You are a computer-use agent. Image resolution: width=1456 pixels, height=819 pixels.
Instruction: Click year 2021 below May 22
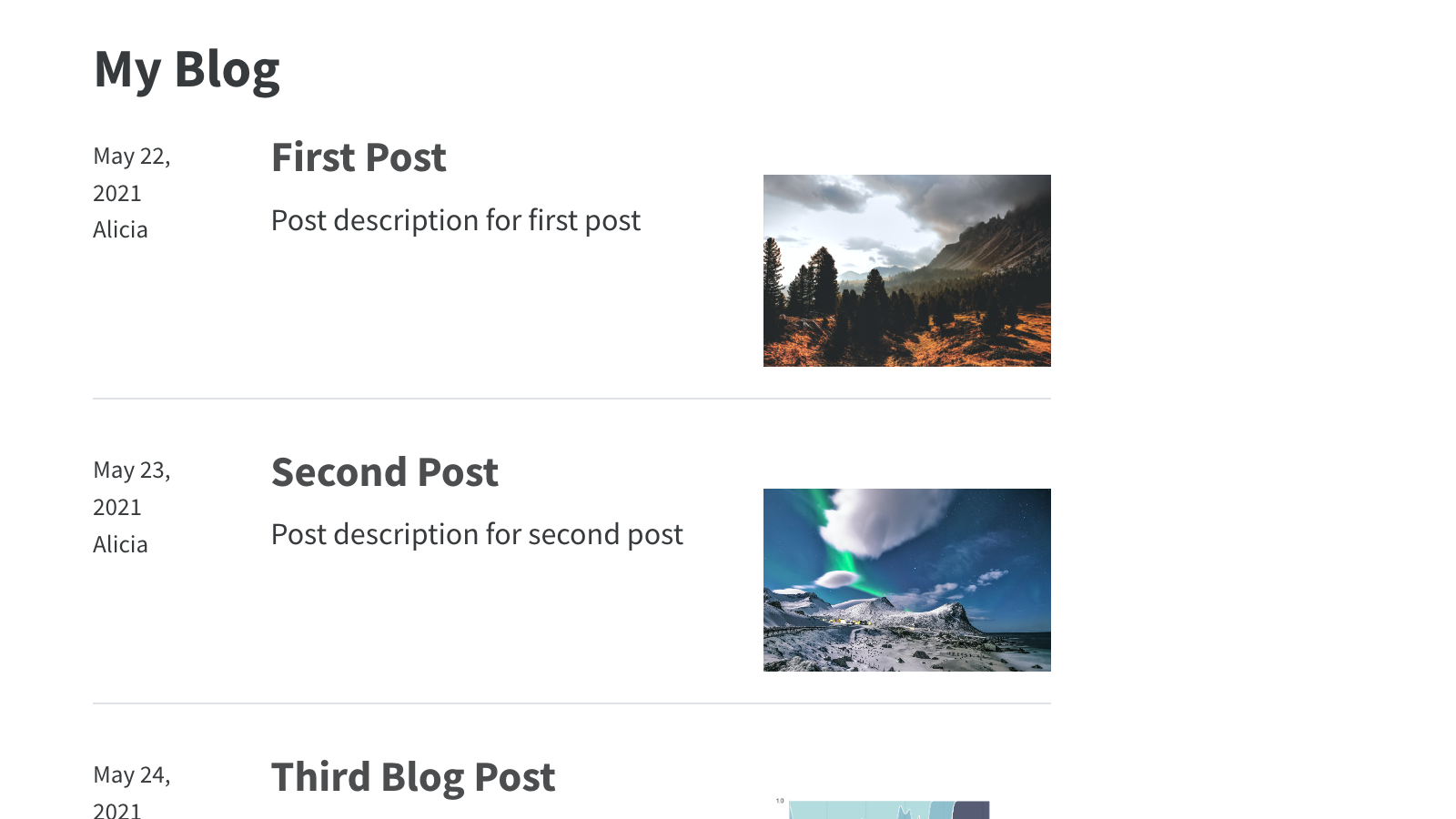(117, 193)
